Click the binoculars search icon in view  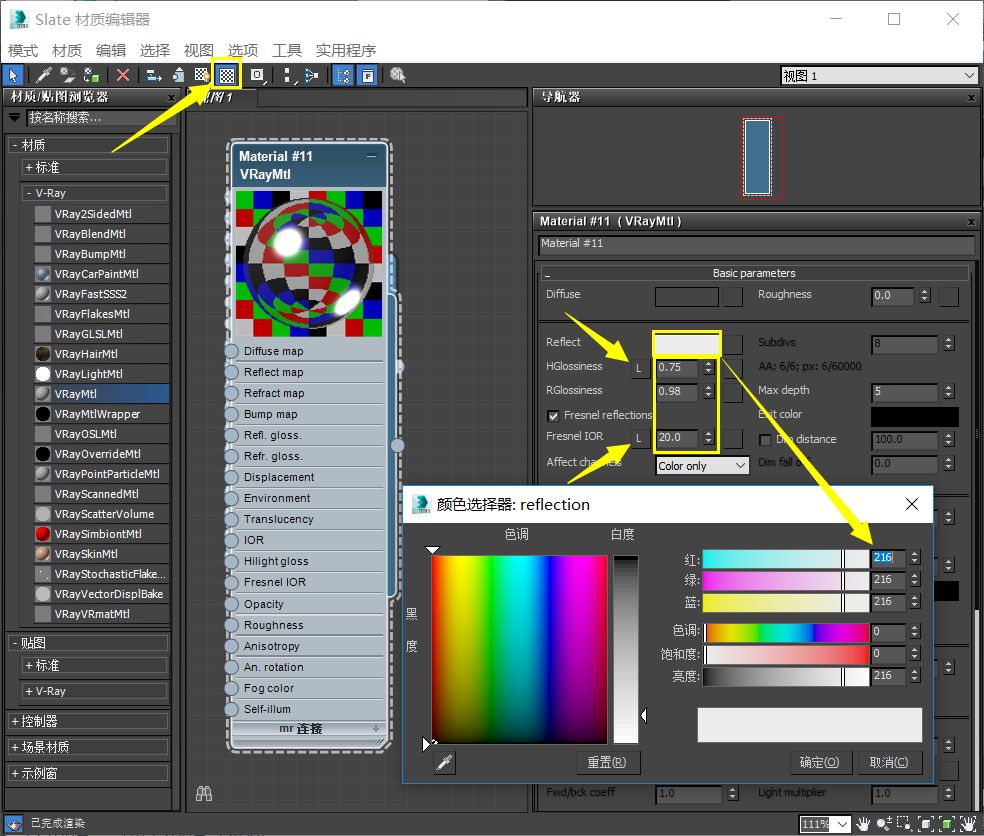[x=204, y=794]
